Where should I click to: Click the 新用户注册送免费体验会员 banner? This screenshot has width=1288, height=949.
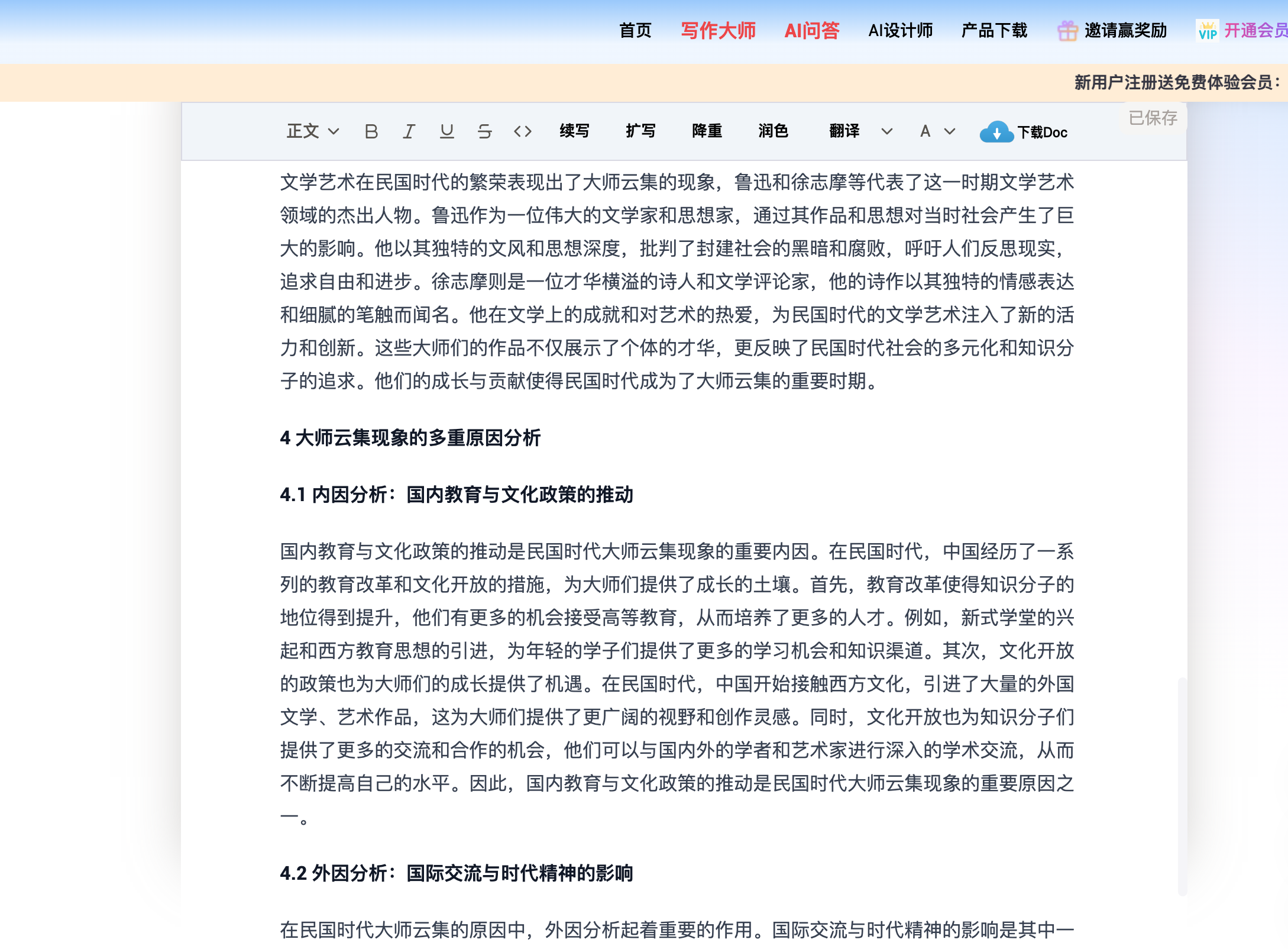1177,82
